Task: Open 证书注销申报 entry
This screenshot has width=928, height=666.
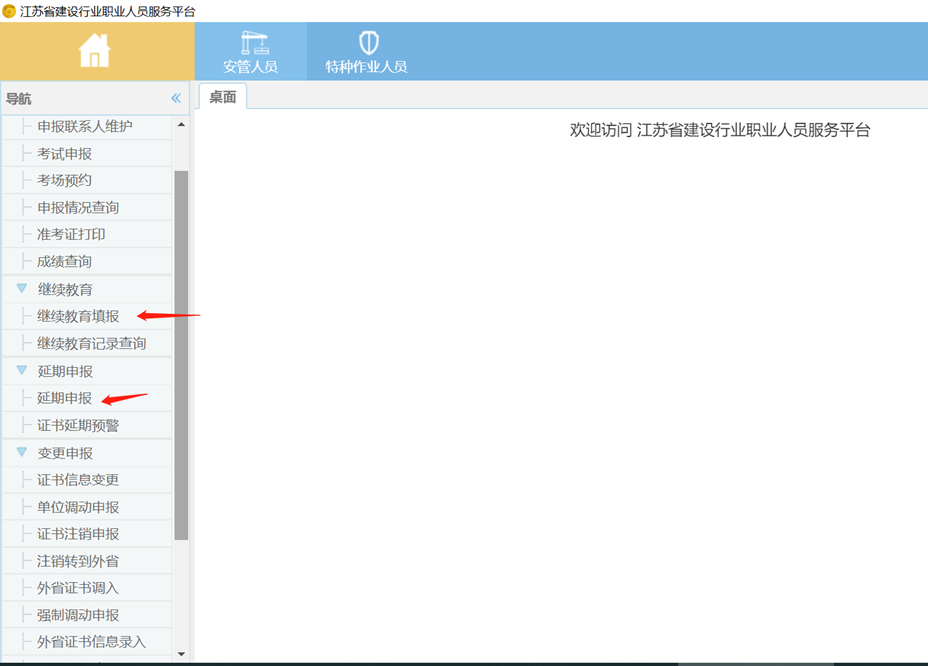Action: [78, 534]
